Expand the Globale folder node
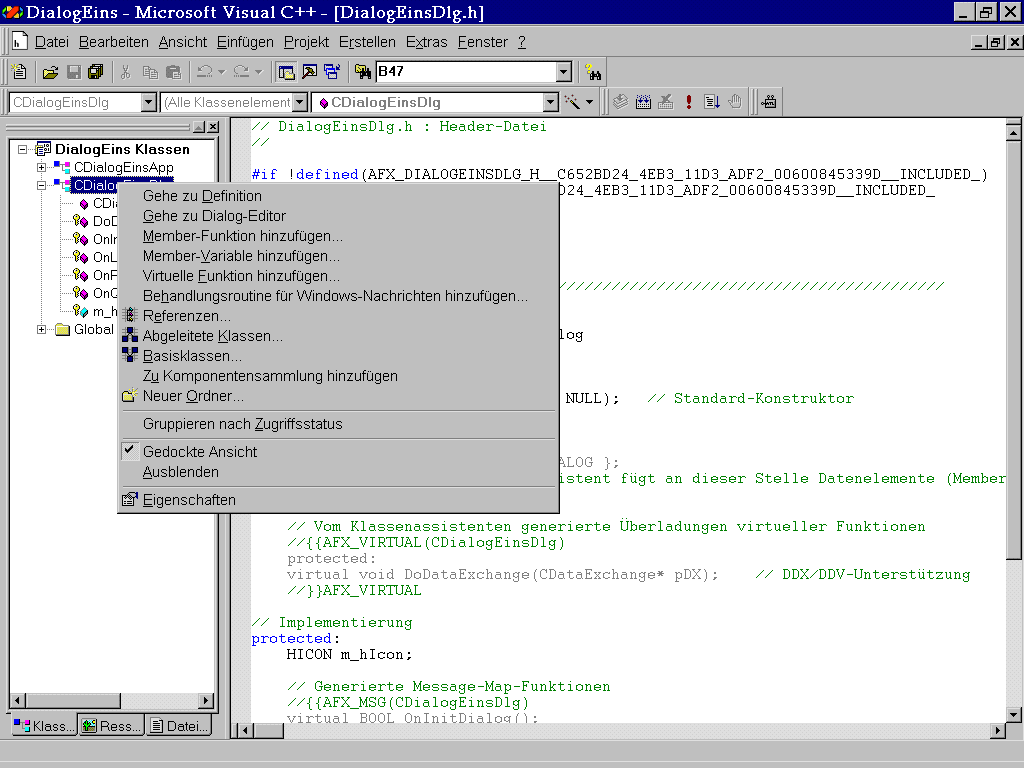Image resolution: width=1024 pixels, height=768 pixels. 41,330
